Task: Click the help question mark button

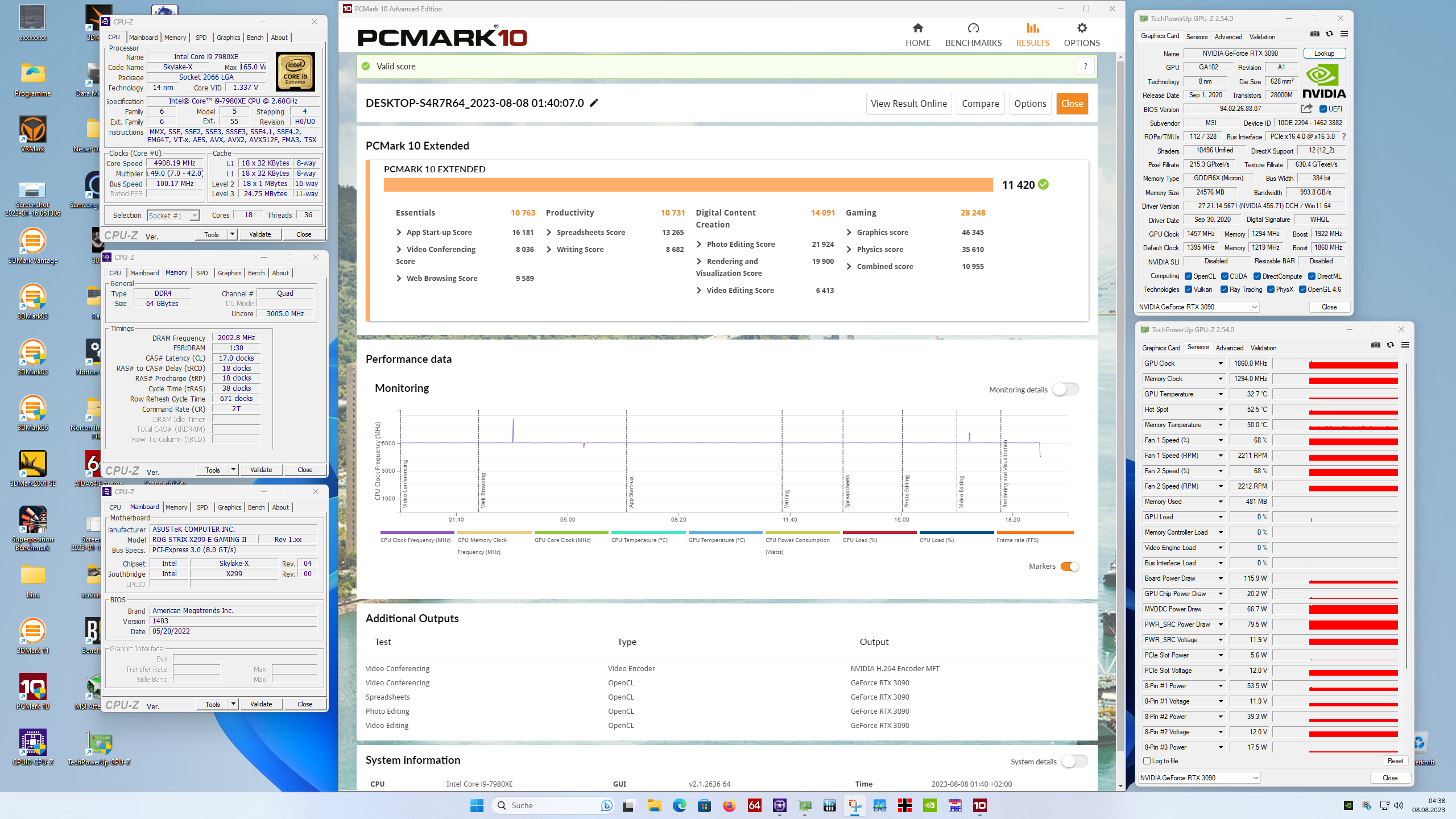Action: 1085,67
